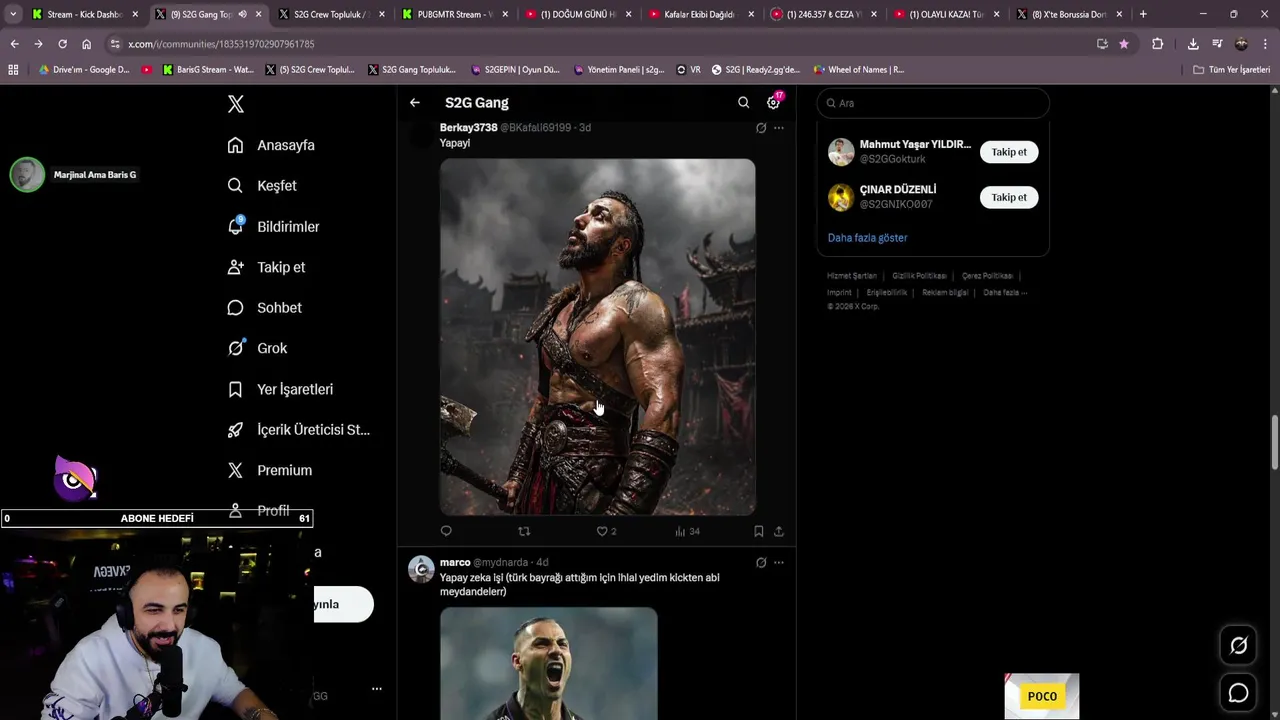Follow ÇINAR DÜZENLİ with Takip et
Image resolution: width=1280 pixels, height=720 pixels.
1009,197
